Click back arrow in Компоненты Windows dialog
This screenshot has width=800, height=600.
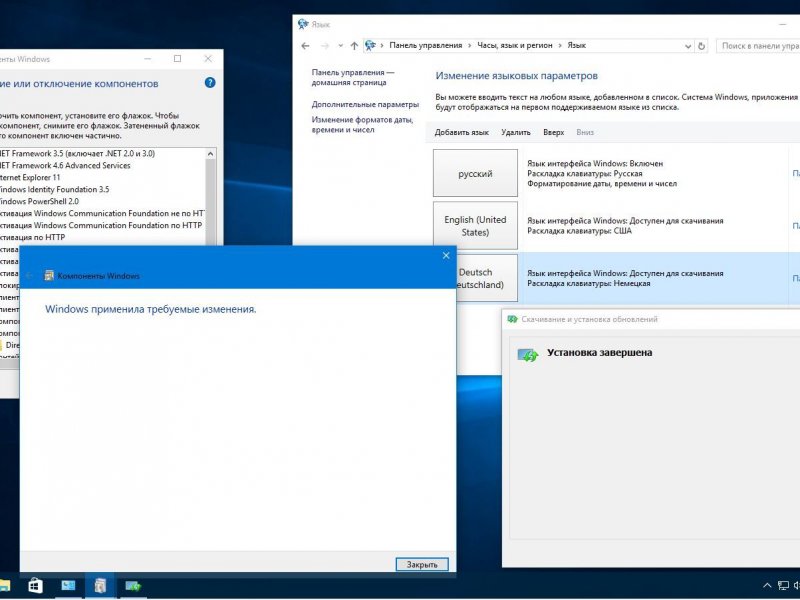click(x=30, y=276)
